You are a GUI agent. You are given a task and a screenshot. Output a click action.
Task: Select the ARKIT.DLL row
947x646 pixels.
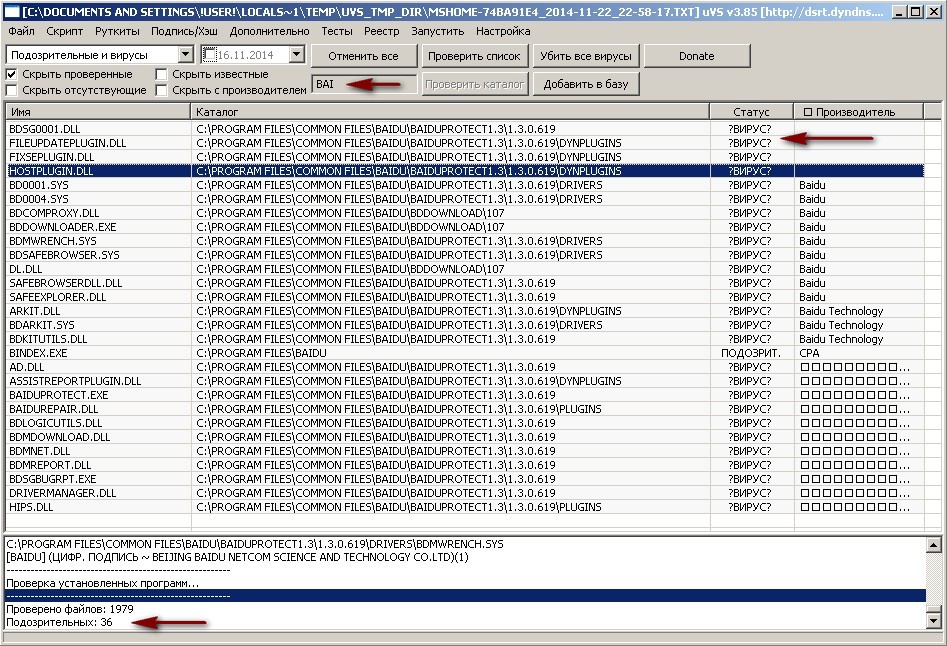point(464,311)
